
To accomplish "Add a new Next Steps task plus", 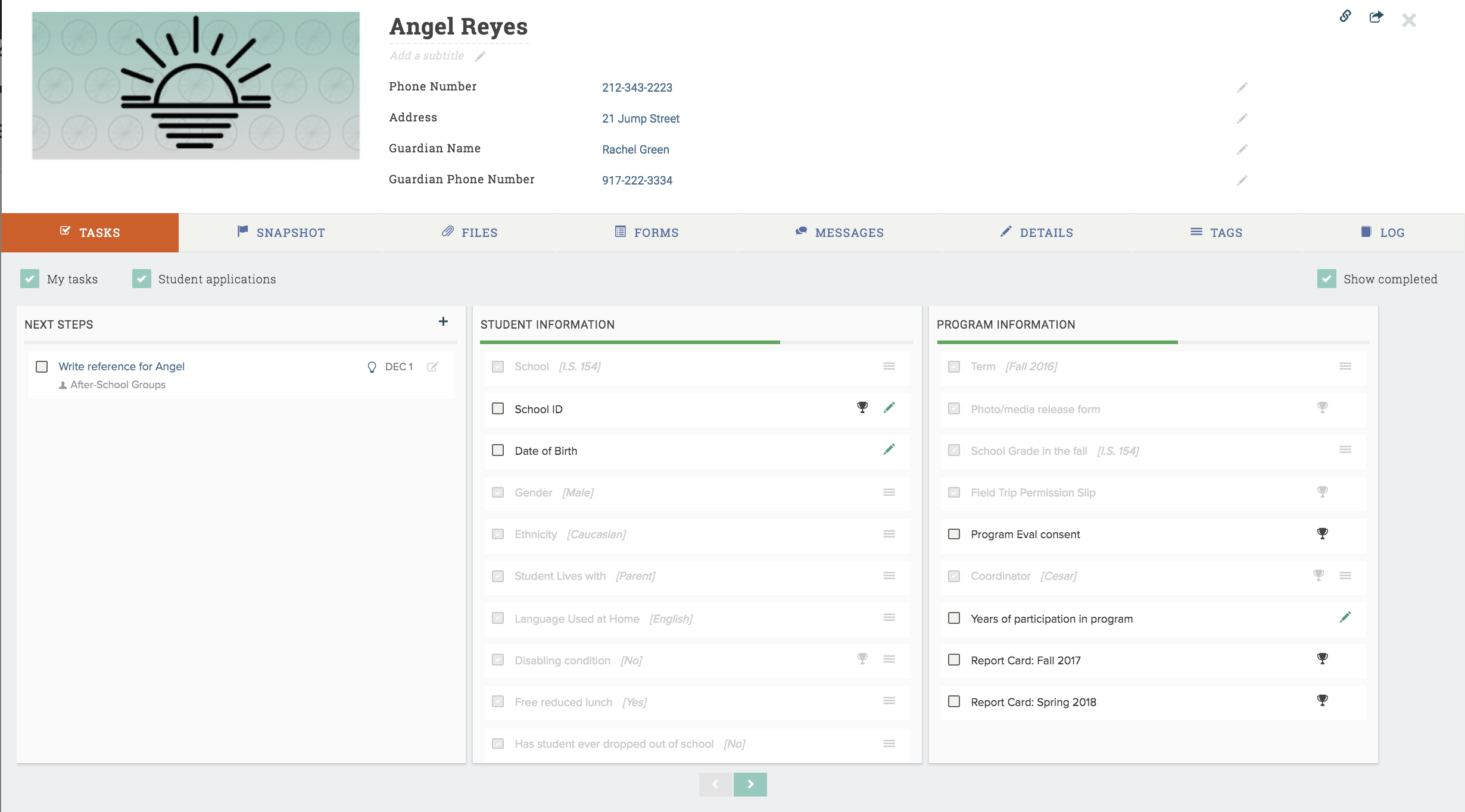I will tap(443, 322).
